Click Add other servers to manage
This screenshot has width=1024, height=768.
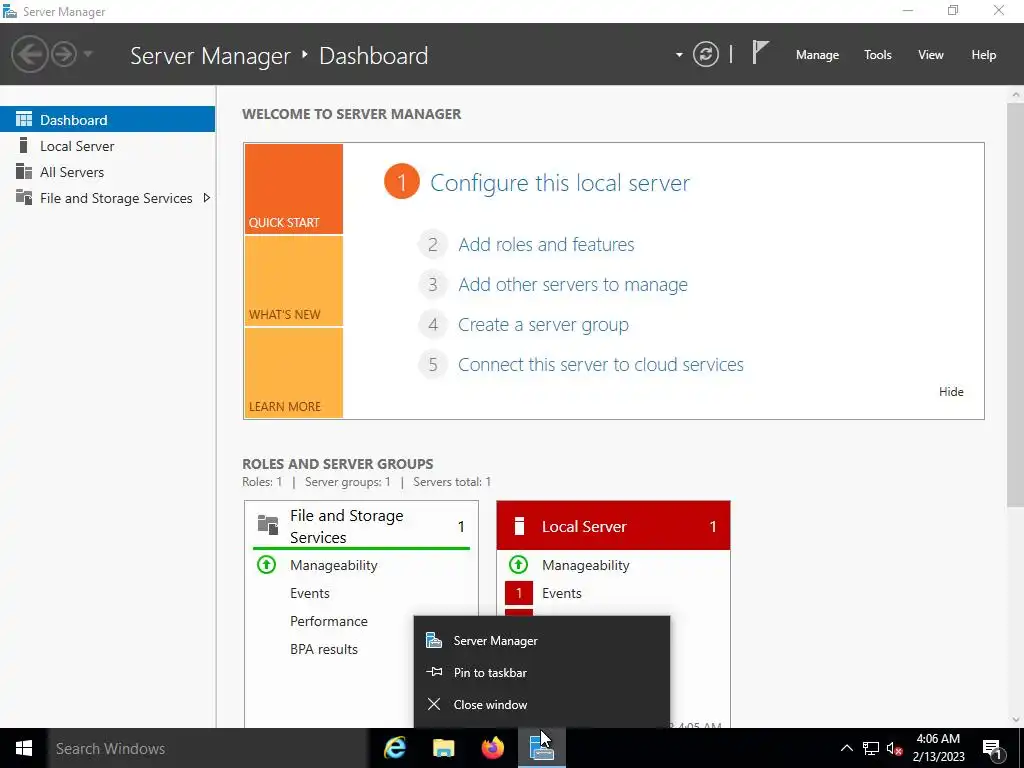(x=573, y=285)
